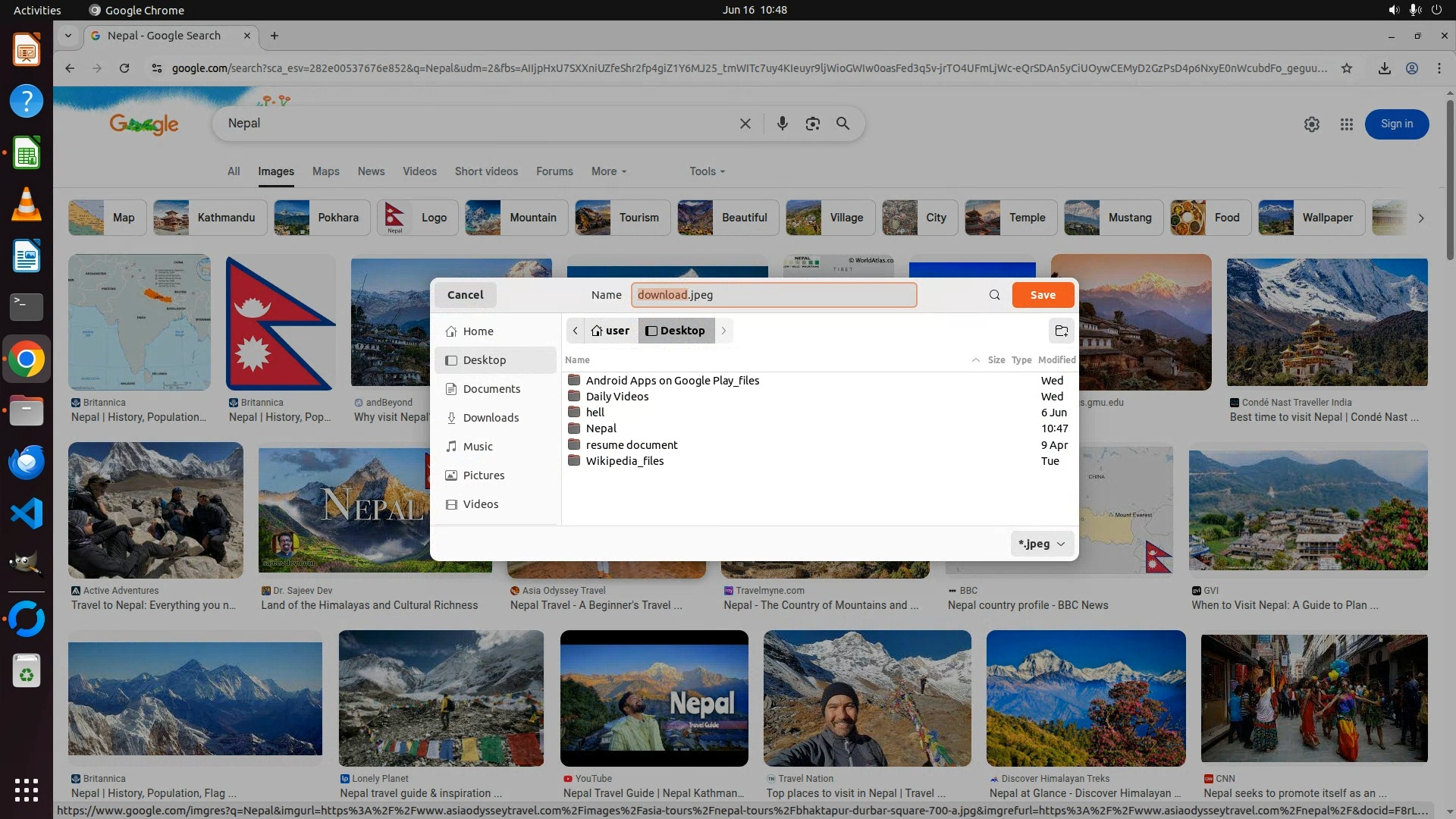Click the create new folder icon
This screenshot has width=1456, height=819.
pos(1061,331)
